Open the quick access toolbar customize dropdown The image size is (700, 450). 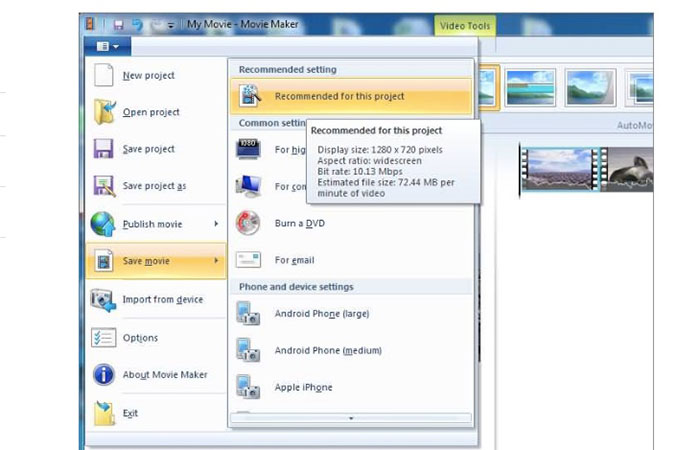tap(171, 26)
